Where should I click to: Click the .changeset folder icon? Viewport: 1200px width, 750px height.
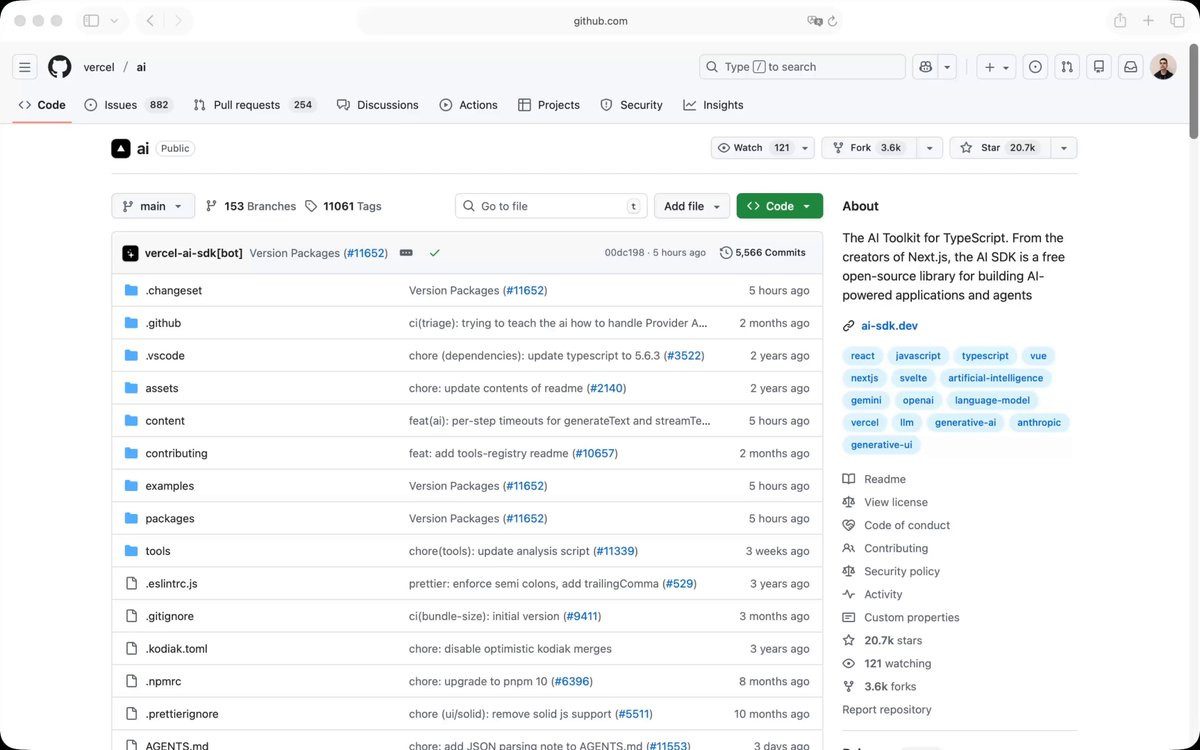(x=131, y=290)
